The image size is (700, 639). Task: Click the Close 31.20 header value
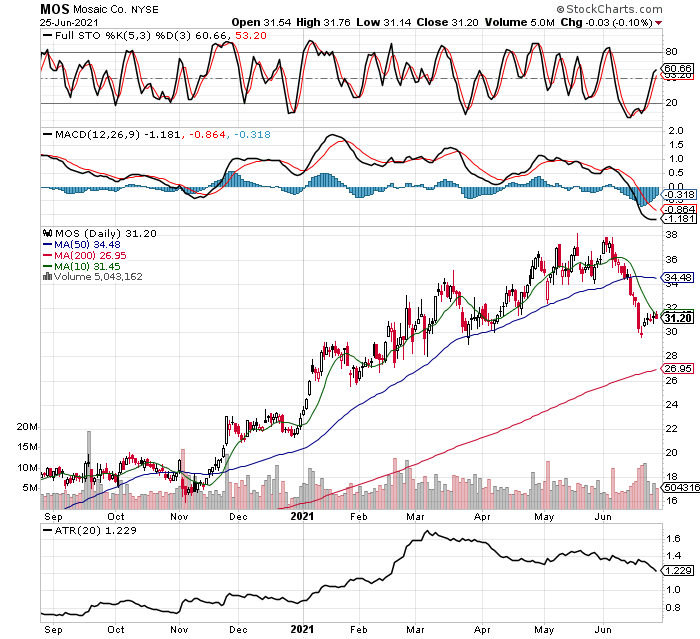click(447, 22)
